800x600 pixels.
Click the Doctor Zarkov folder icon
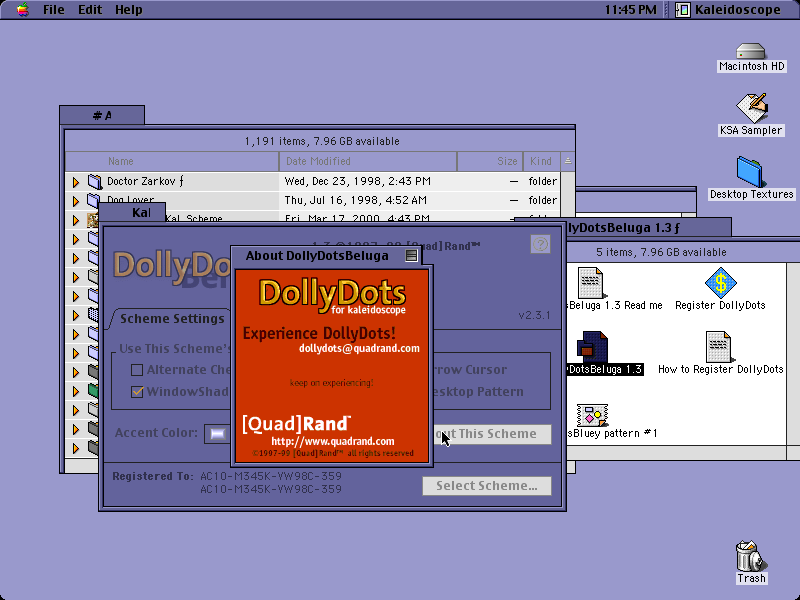(x=94, y=181)
